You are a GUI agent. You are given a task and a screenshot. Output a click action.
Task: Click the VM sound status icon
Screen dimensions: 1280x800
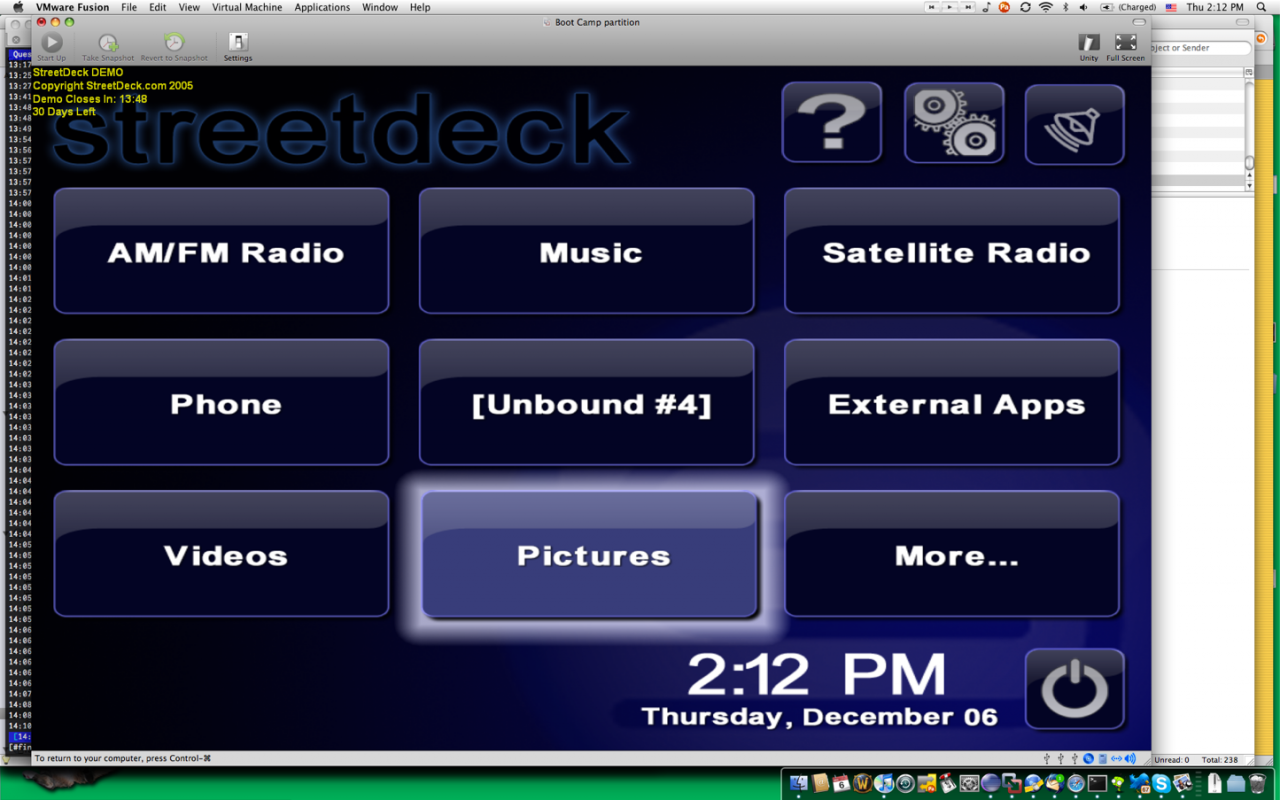point(1130,758)
